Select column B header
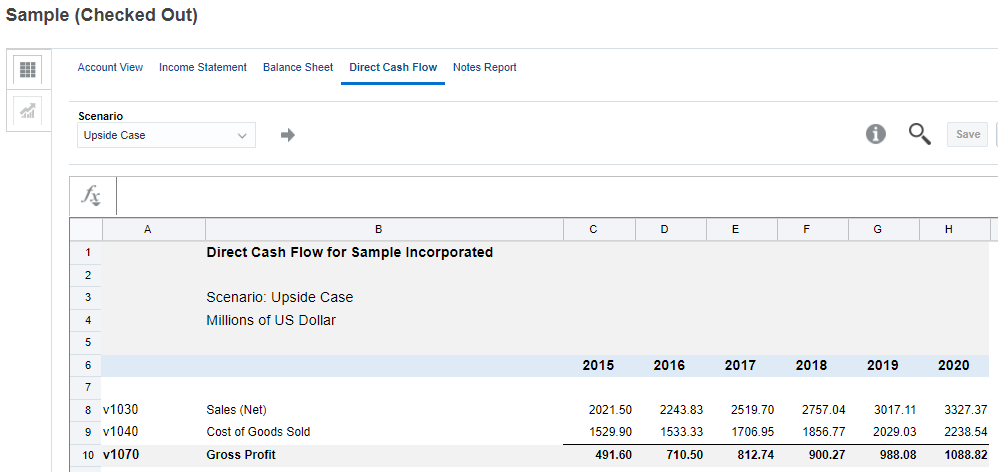The image size is (998, 472). pos(384,230)
